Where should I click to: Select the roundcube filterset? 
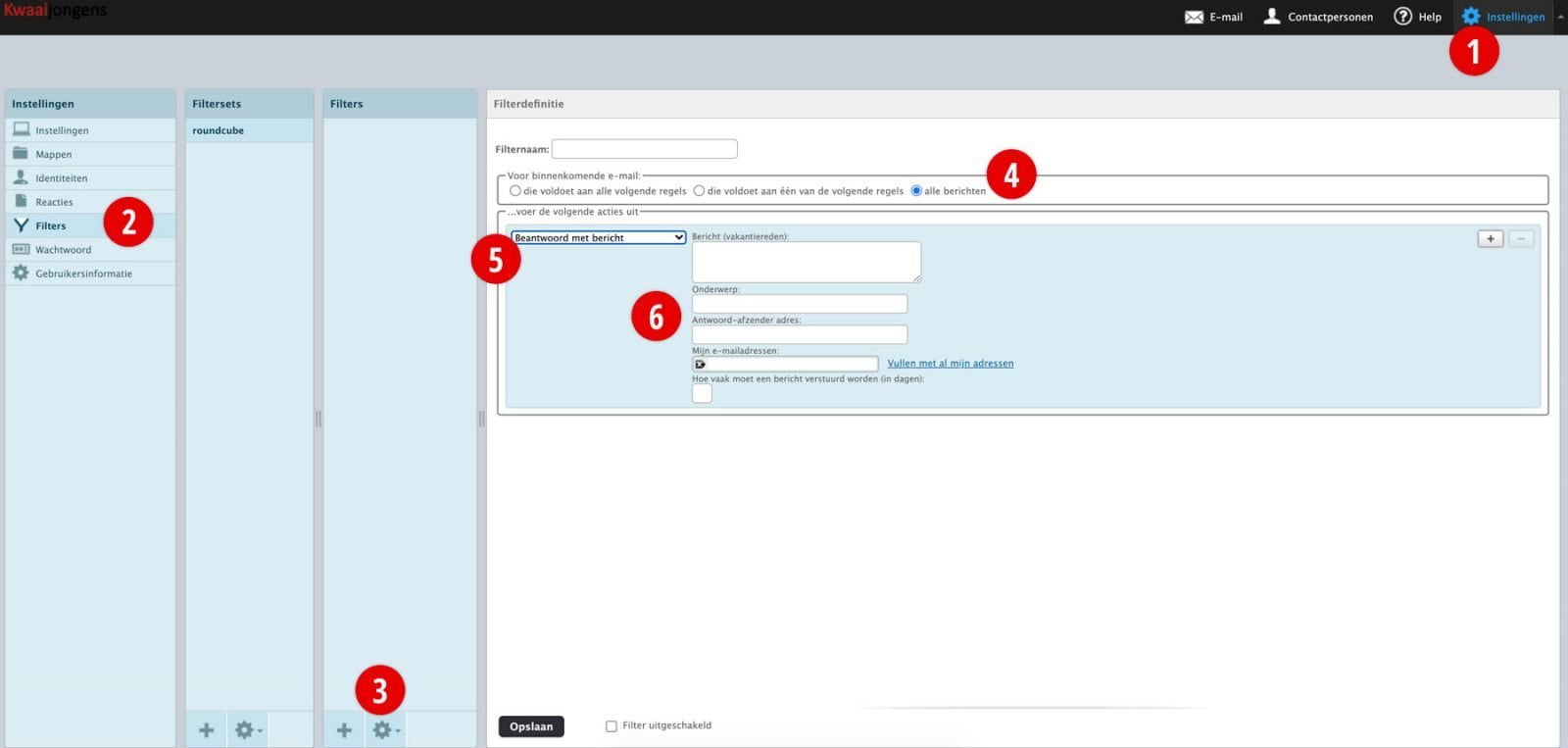[x=219, y=130]
